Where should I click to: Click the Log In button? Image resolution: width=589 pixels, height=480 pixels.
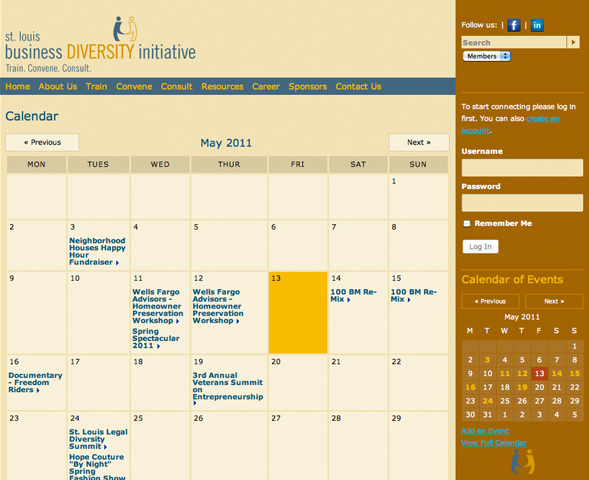point(480,247)
